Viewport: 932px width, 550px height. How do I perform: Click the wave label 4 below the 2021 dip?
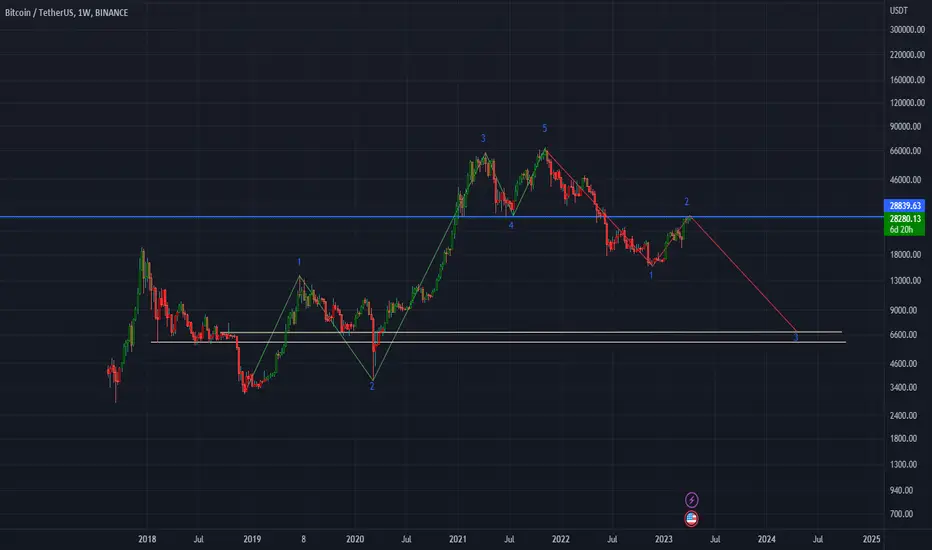(x=511, y=225)
